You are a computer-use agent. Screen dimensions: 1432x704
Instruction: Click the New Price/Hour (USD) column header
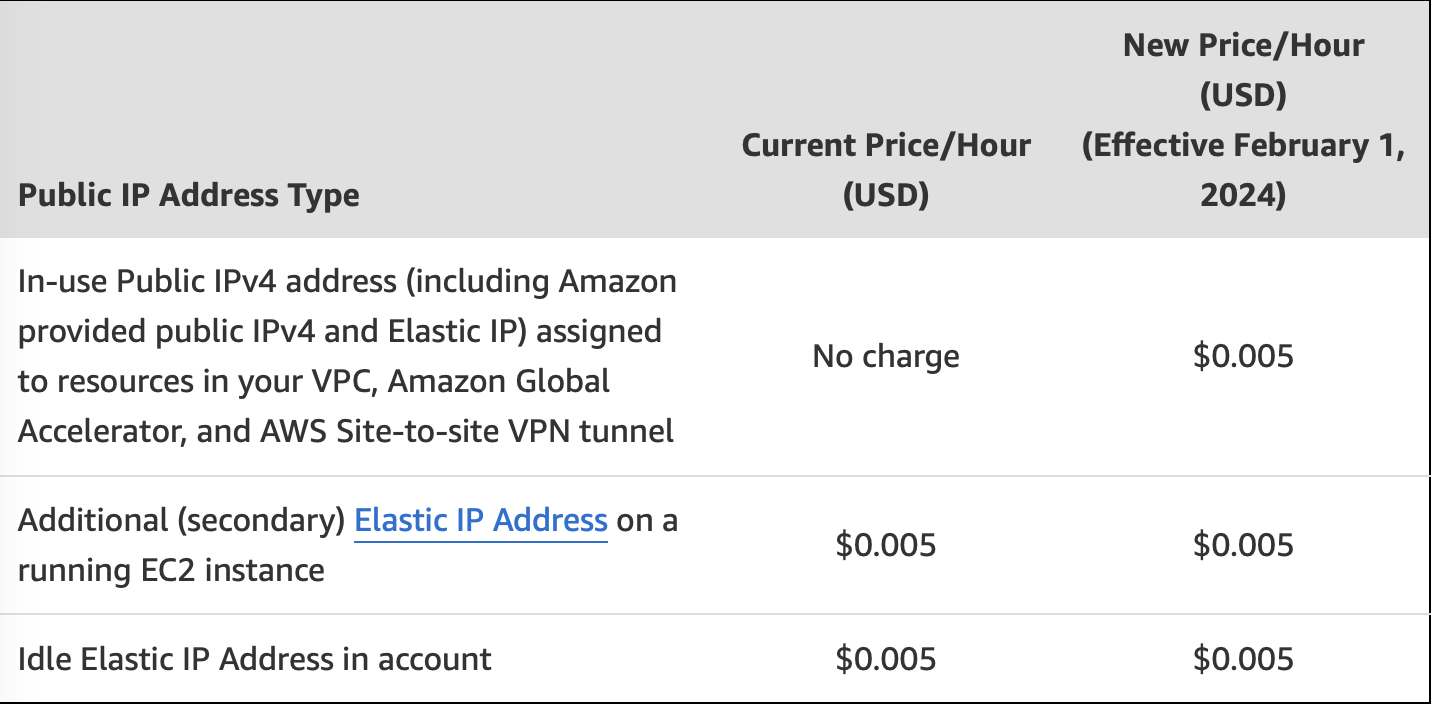tap(1243, 120)
